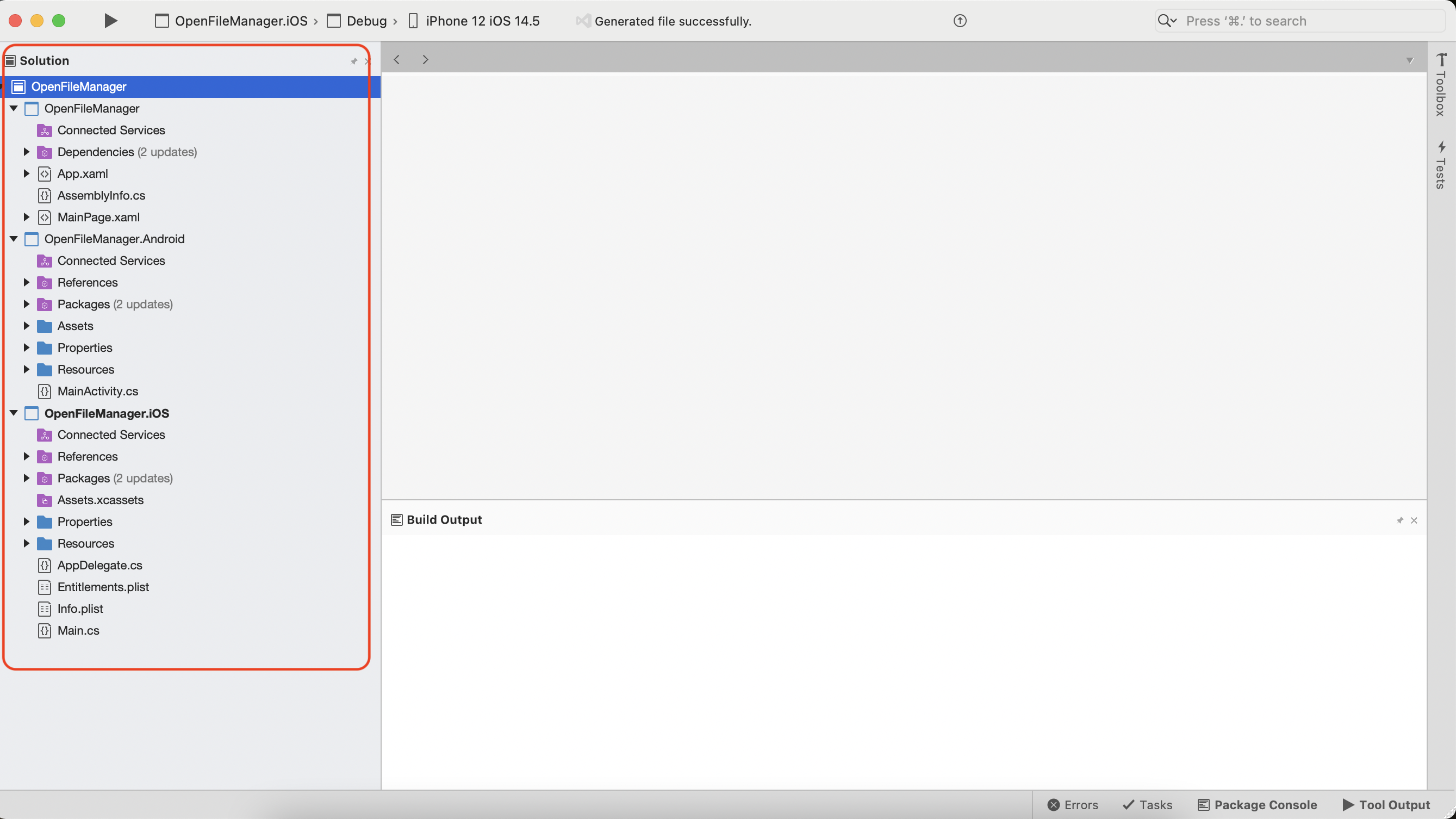Click the MainPage.xaml file icon

click(45, 217)
